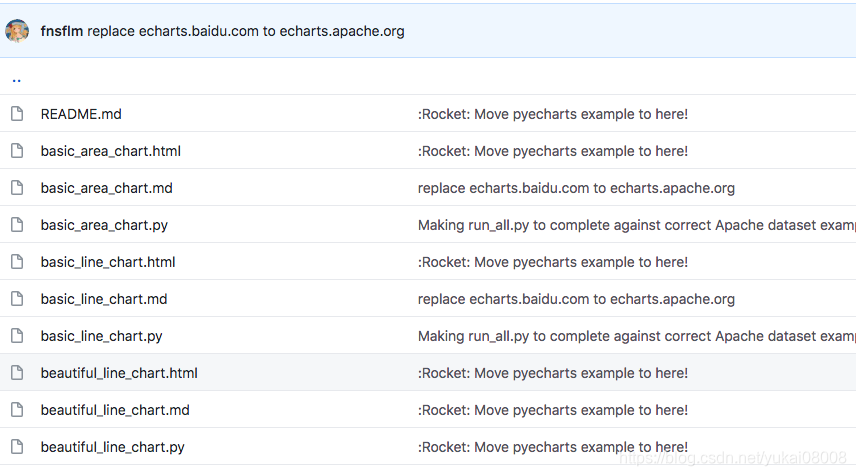Screen dimensions: 856x476
Task: Open basic_area_chart.html file
Action: tap(110, 151)
